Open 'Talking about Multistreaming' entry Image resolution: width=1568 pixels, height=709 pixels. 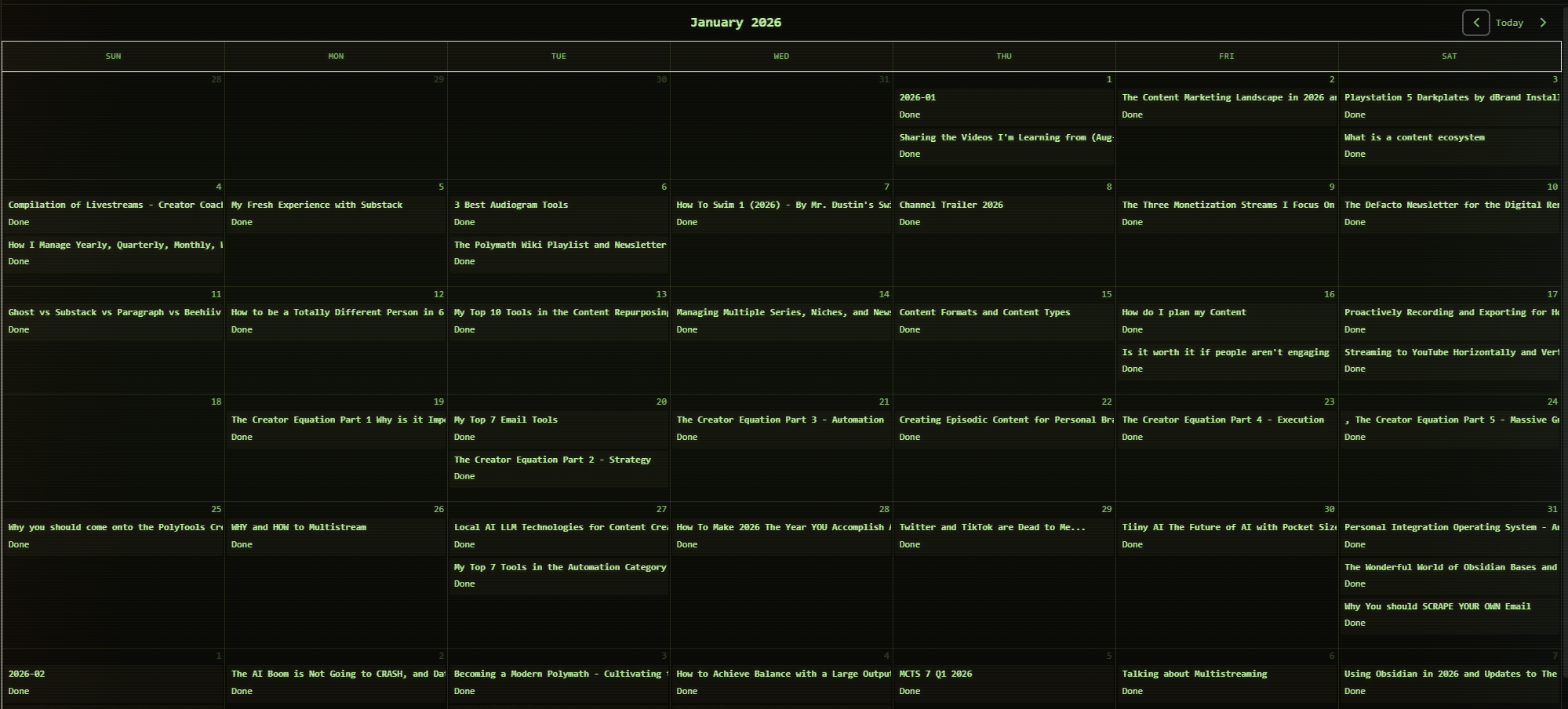coord(1194,674)
